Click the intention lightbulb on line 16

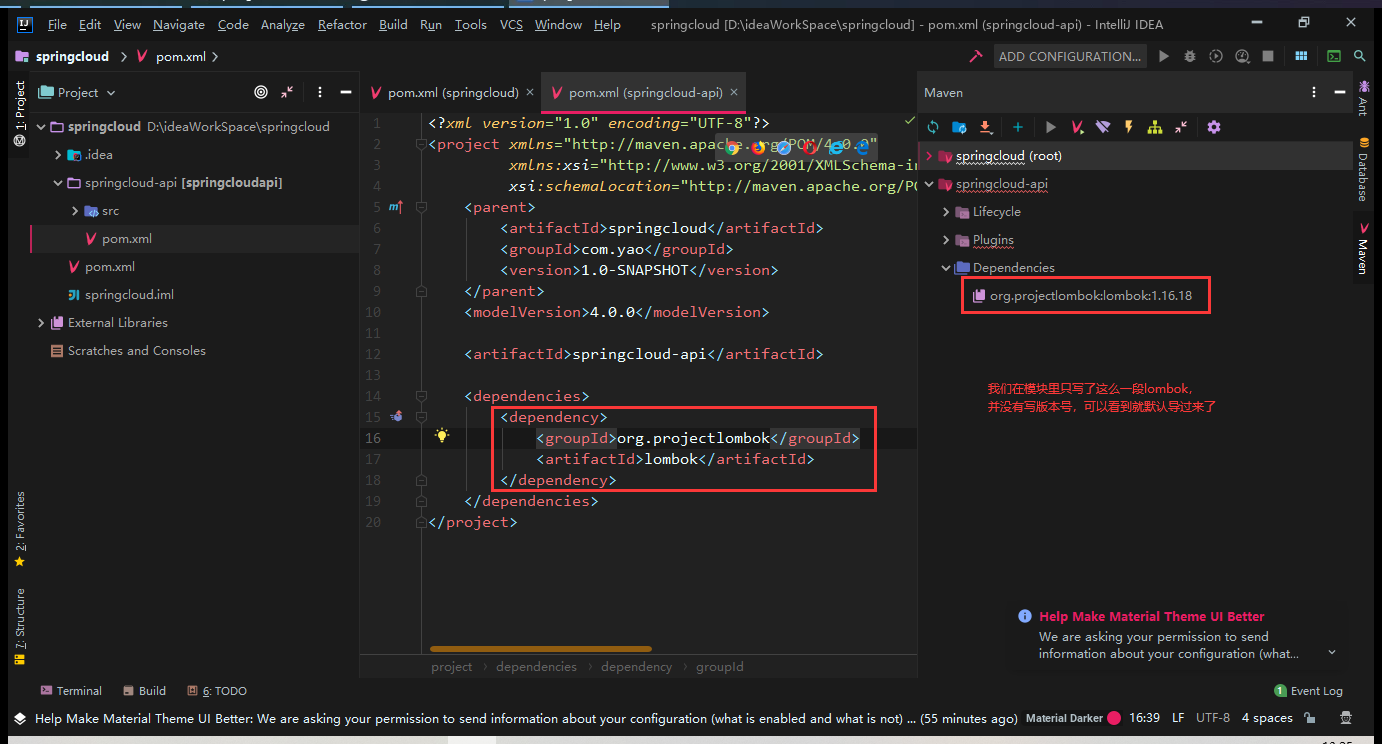tap(441, 436)
